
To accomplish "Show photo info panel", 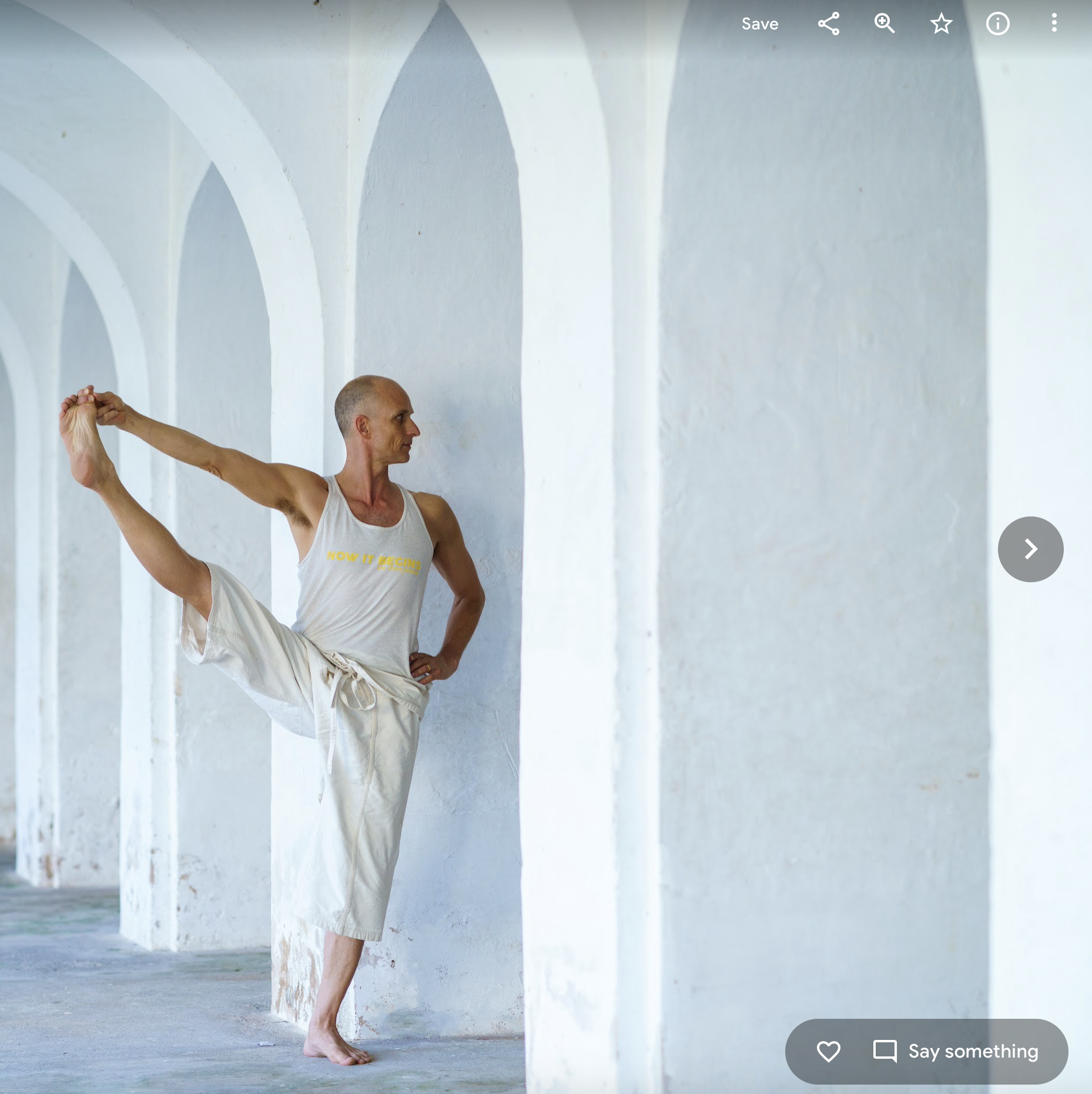I will pos(997,24).
